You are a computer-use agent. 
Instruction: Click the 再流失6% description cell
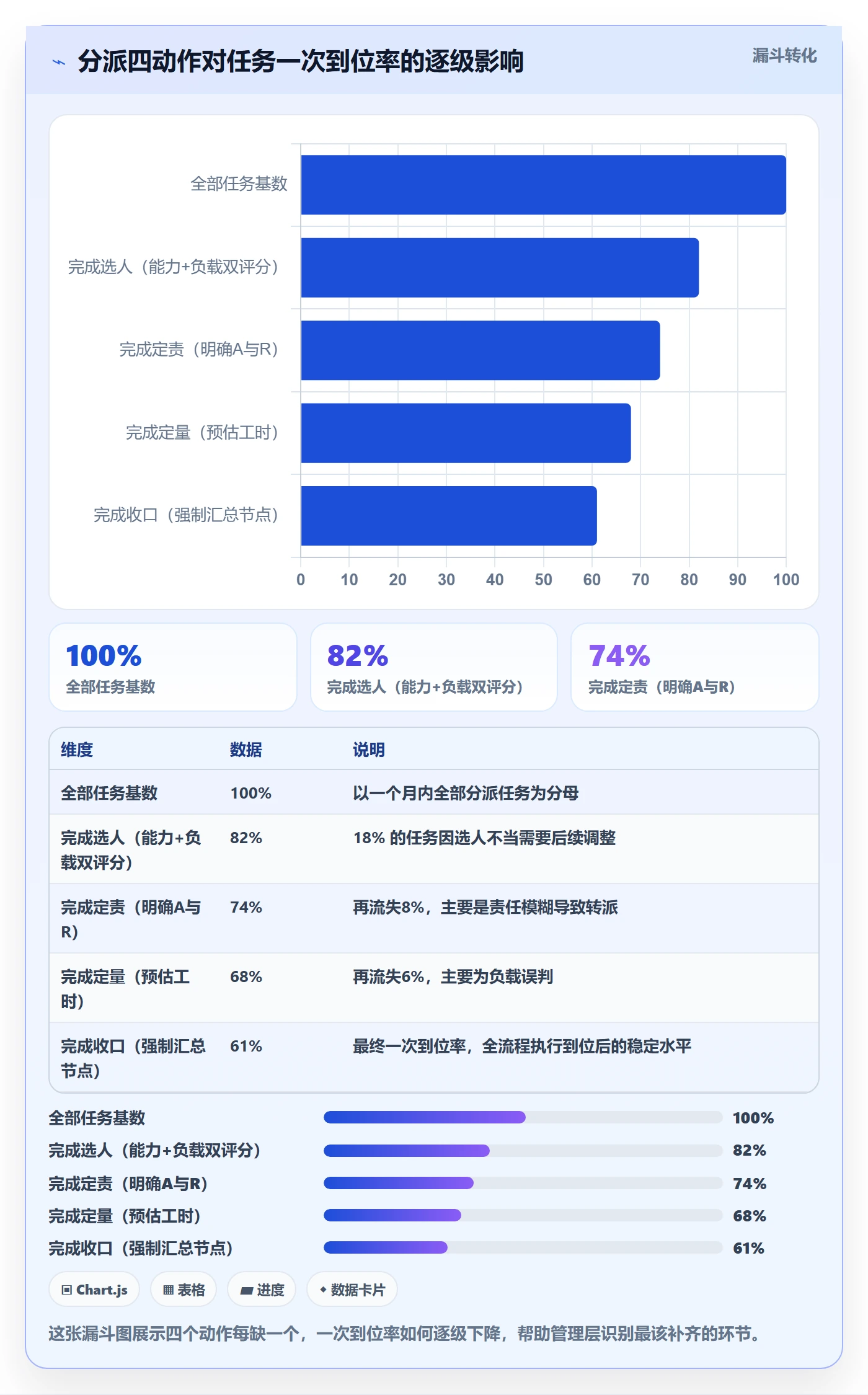pyautogui.click(x=453, y=976)
